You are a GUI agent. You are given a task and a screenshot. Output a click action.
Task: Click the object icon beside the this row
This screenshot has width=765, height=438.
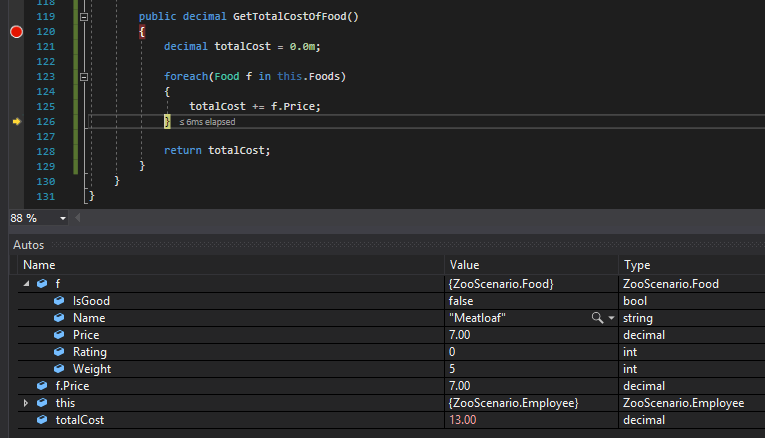(42, 403)
